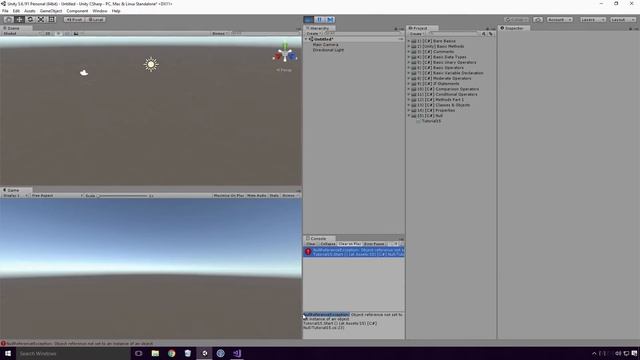Toggle Local/Global handle rotation
640x360 pixels.
point(96,20)
